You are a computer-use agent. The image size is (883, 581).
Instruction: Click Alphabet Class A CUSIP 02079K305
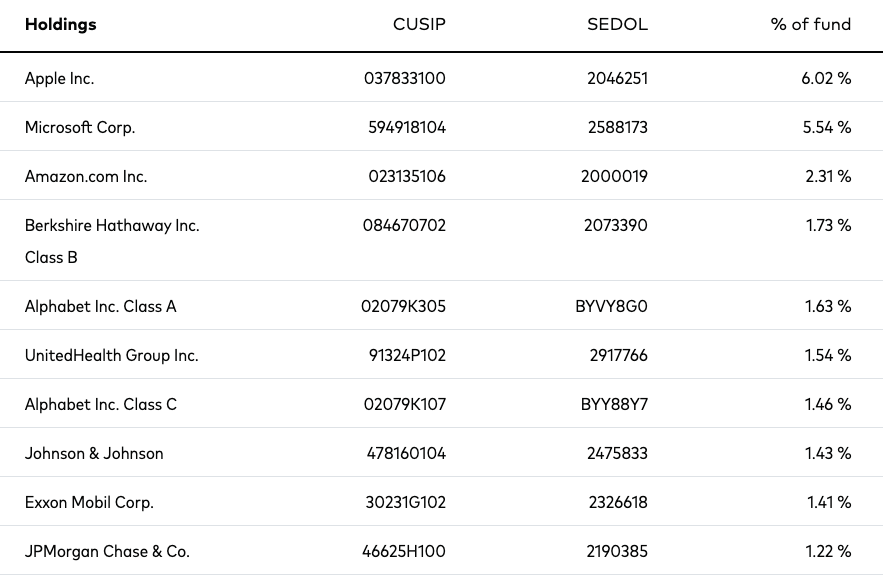403,306
